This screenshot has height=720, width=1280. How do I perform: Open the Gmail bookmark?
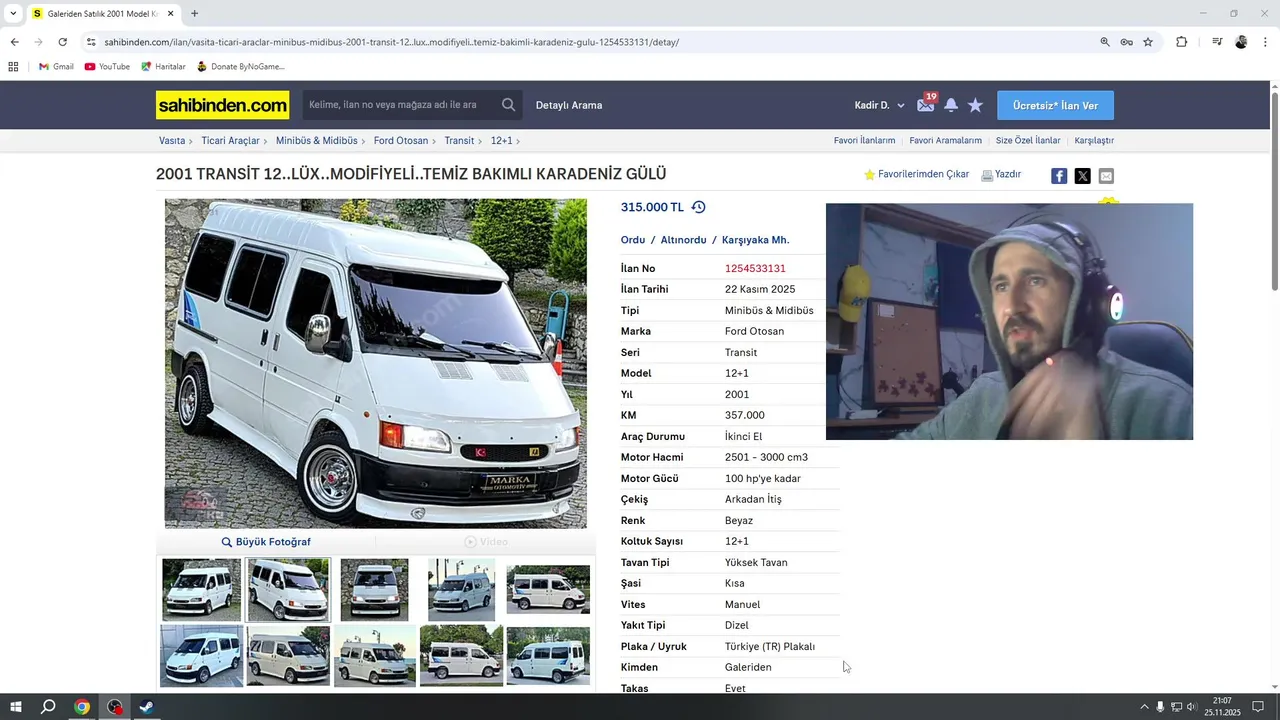click(x=56, y=67)
